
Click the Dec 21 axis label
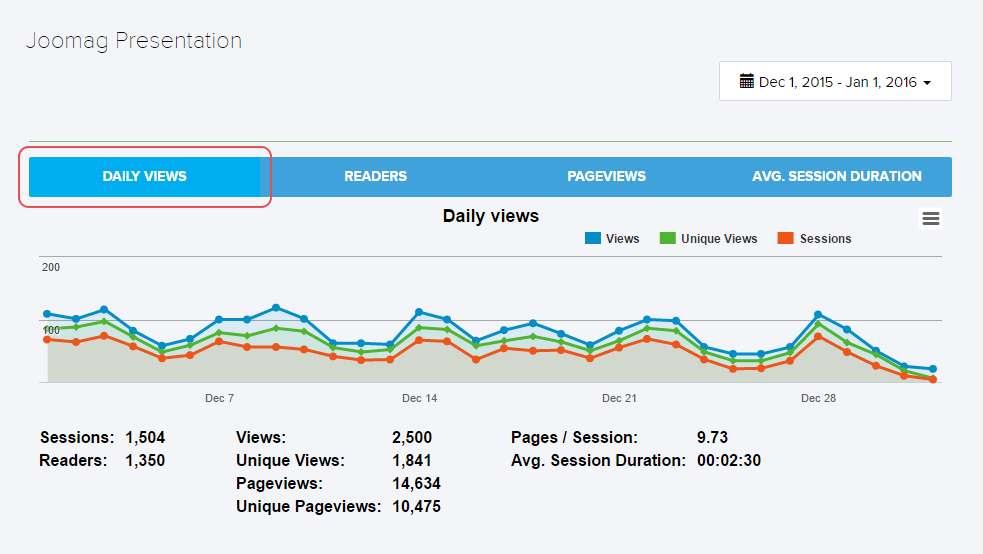click(x=619, y=398)
